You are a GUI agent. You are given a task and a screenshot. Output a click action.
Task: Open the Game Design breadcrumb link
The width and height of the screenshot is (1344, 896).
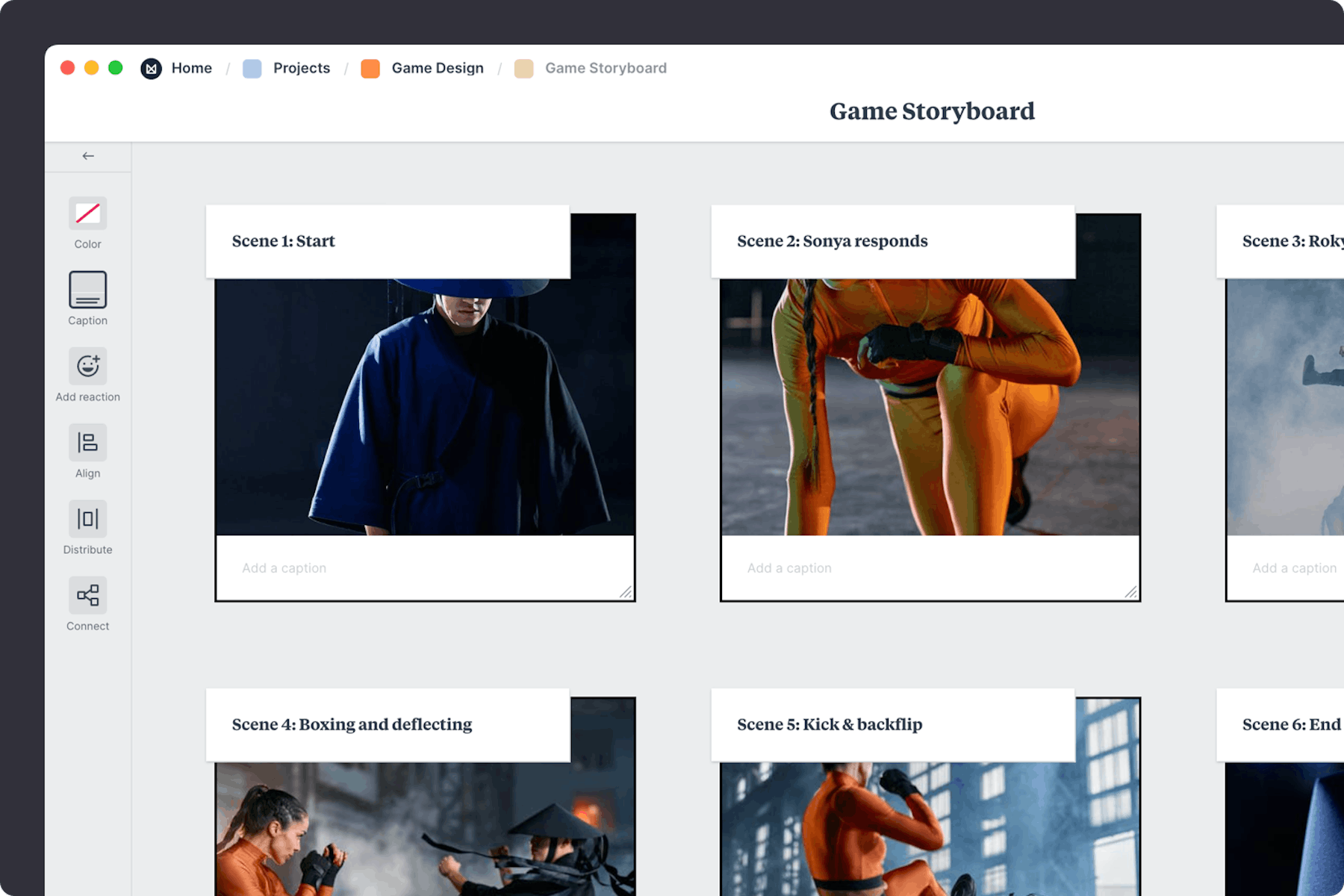coord(438,68)
